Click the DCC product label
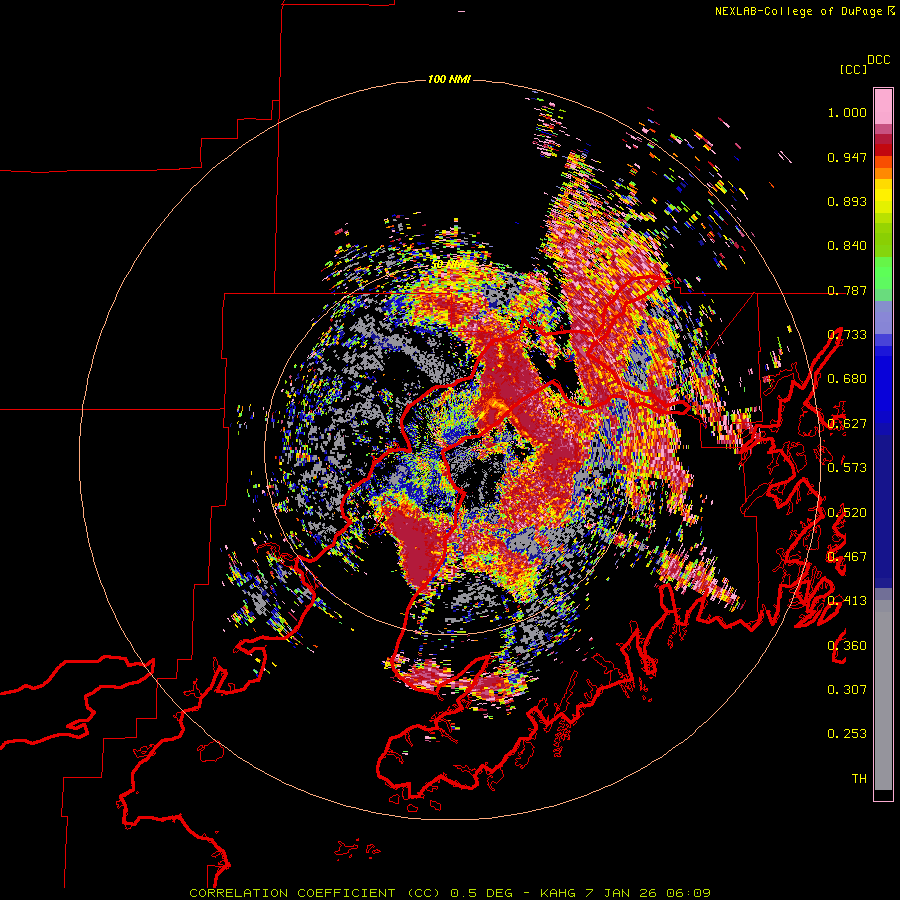Screen dimensions: 900x900 pos(879,60)
